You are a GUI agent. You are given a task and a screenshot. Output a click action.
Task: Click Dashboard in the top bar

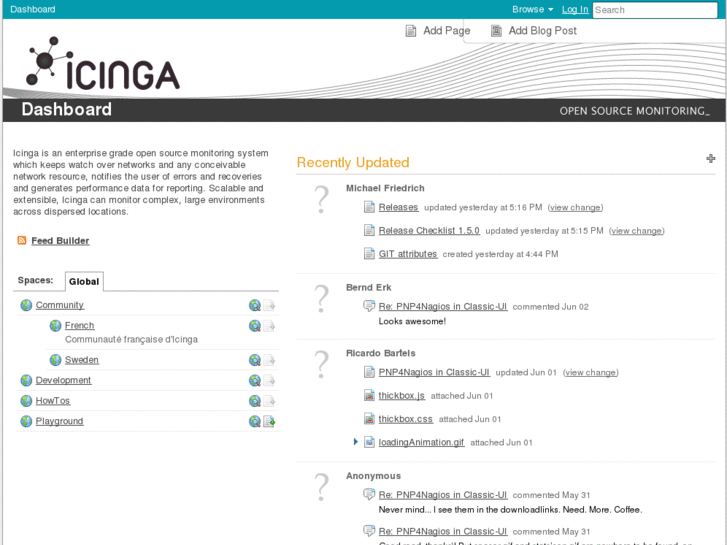point(32,9)
